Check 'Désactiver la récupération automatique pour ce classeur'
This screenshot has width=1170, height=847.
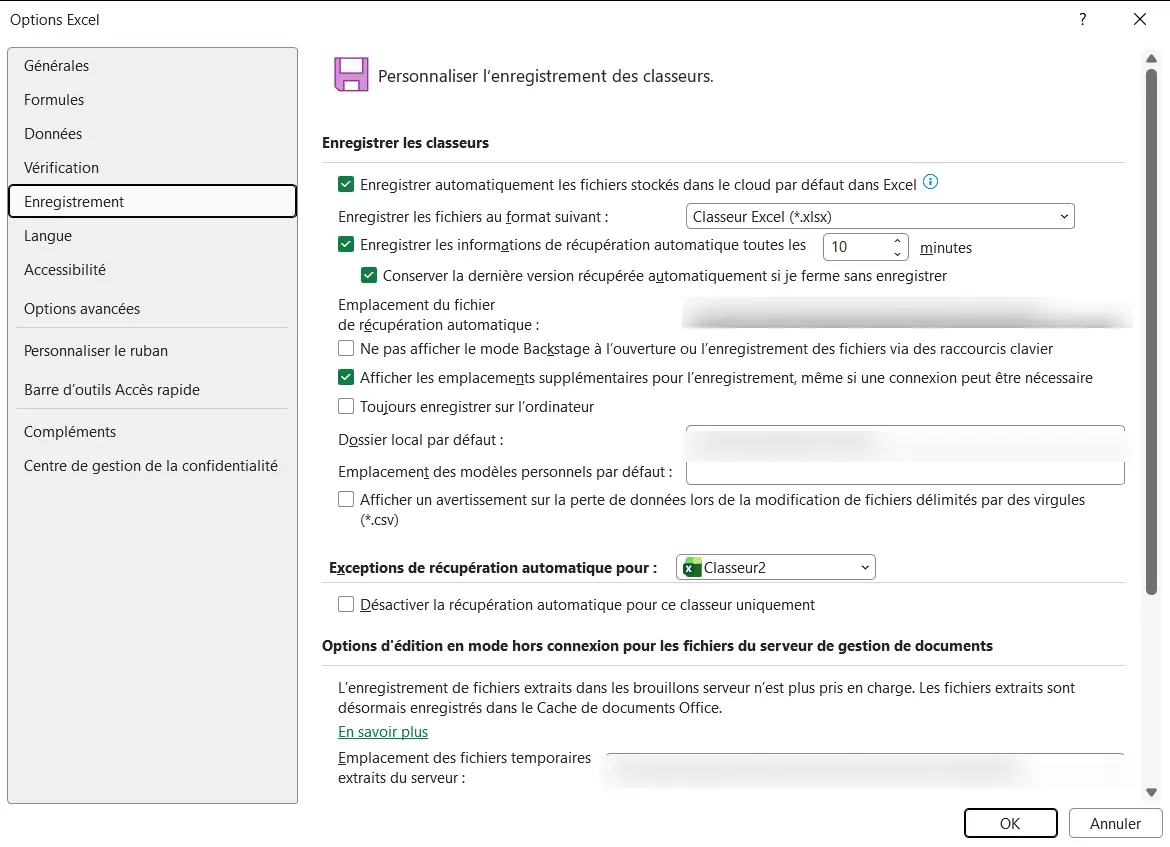(345, 604)
